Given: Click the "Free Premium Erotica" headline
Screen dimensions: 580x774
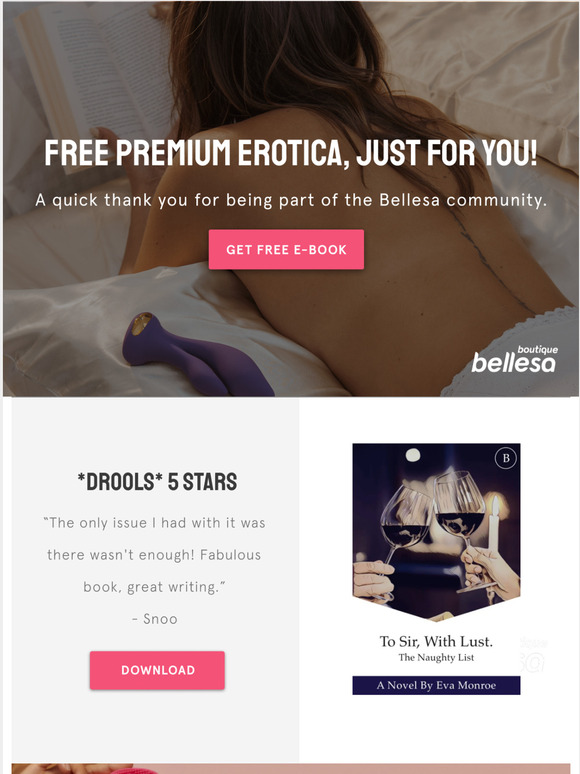Looking at the screenshot, I should [x=290, y=153].
